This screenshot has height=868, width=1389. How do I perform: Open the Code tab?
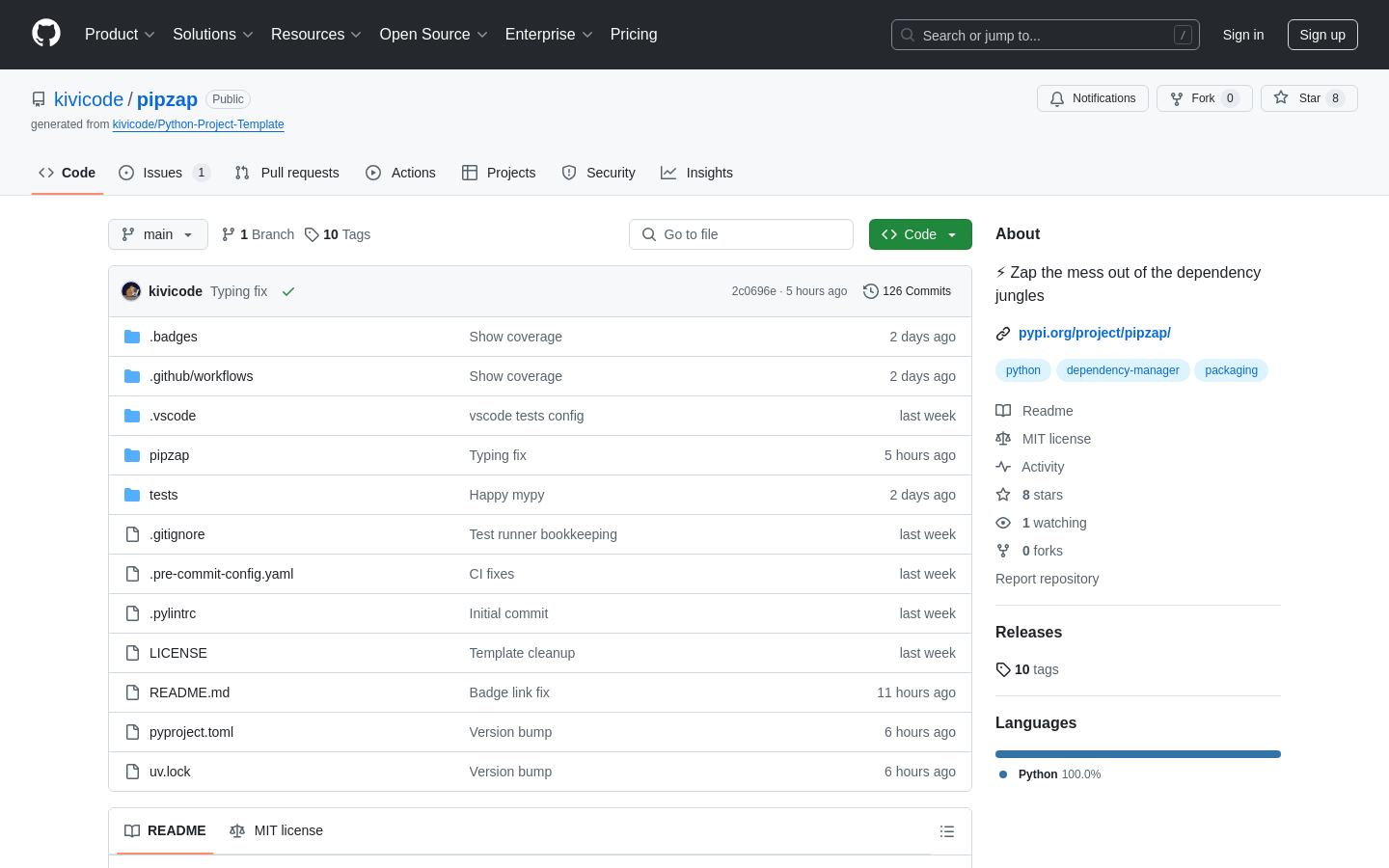[x=68, y=173]
